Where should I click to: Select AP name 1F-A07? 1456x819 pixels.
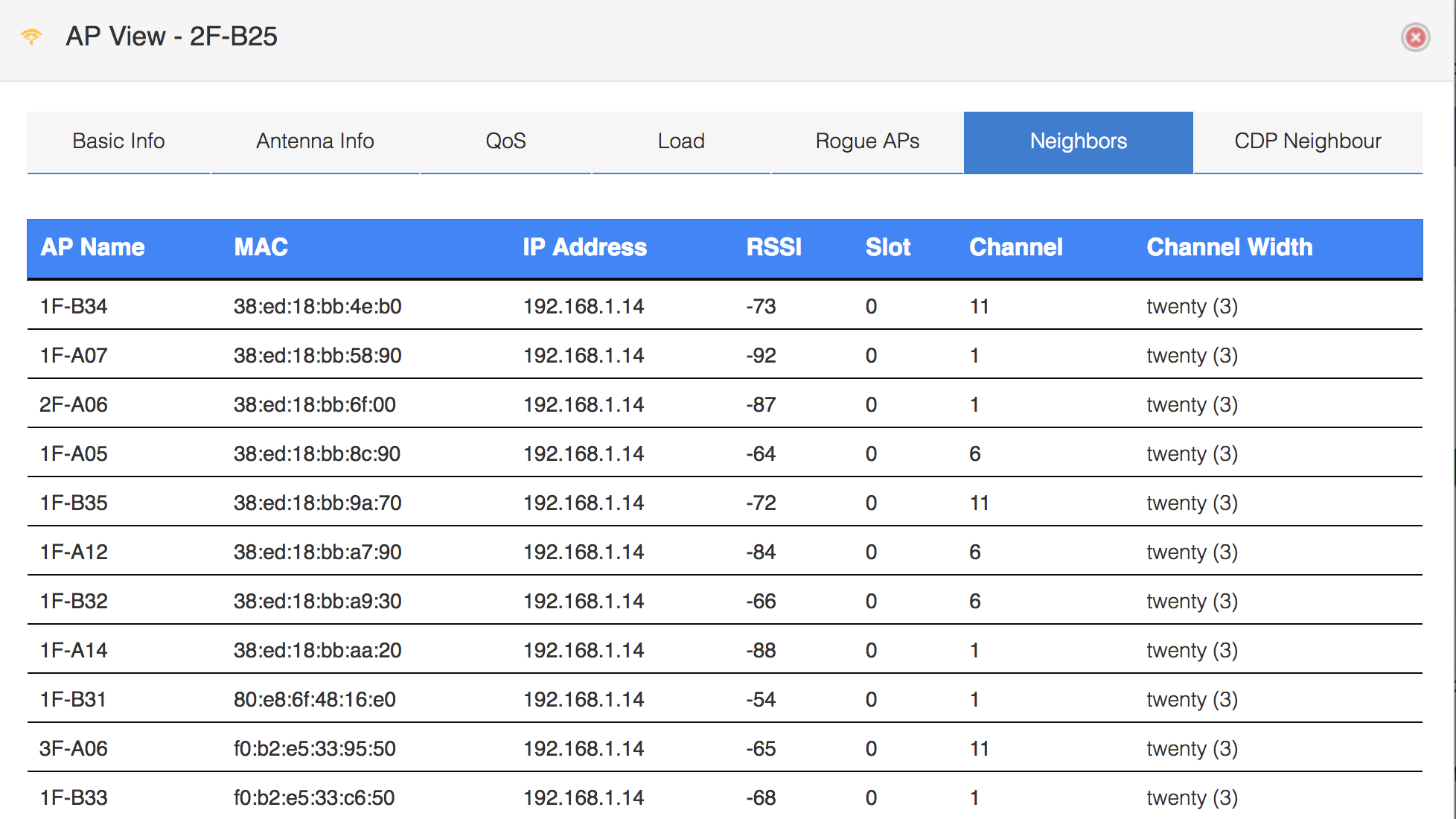tap(74, 355)
